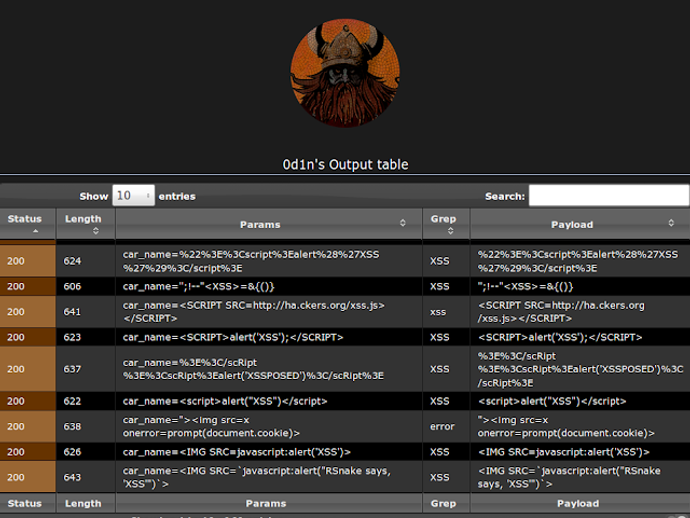Click the Odin viking logo image
This screenshot has height=518, width=690.
coord(345,73)
